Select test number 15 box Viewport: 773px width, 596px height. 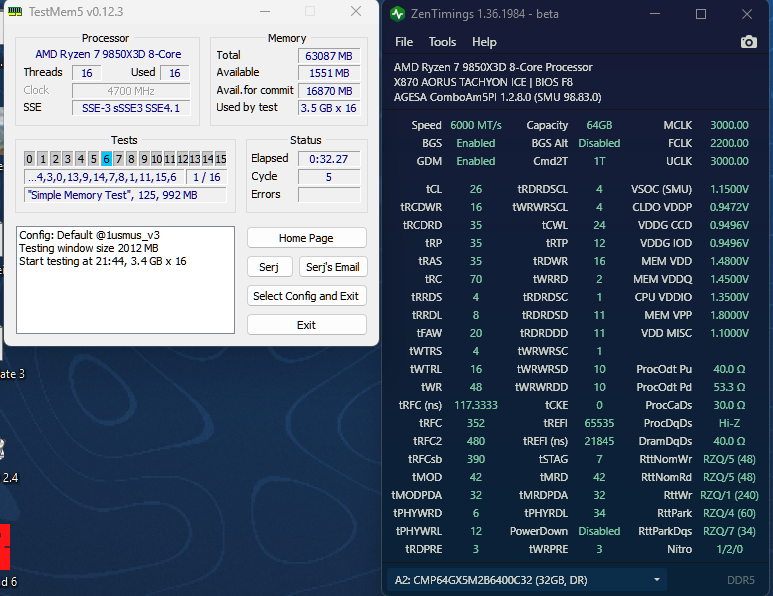[x=220, y=159]
